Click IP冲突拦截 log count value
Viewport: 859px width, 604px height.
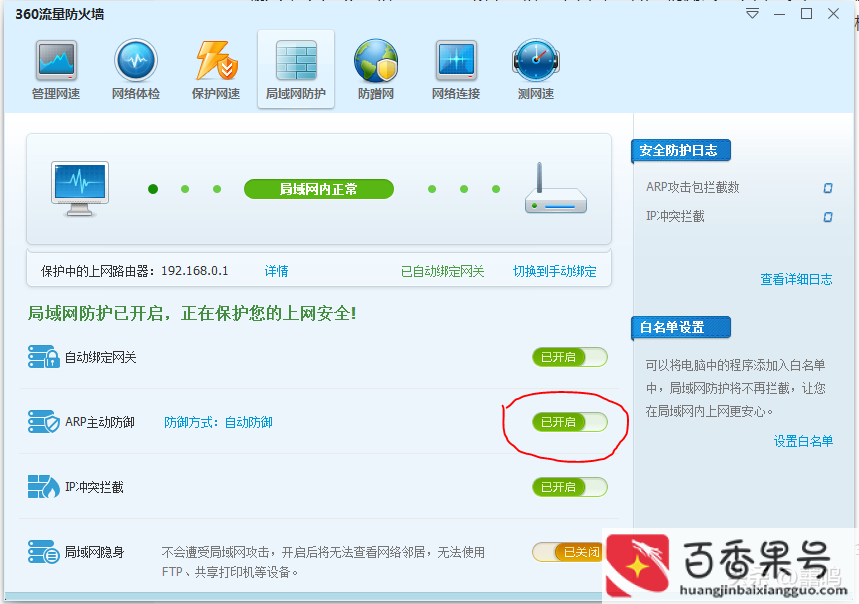(828, 217)
